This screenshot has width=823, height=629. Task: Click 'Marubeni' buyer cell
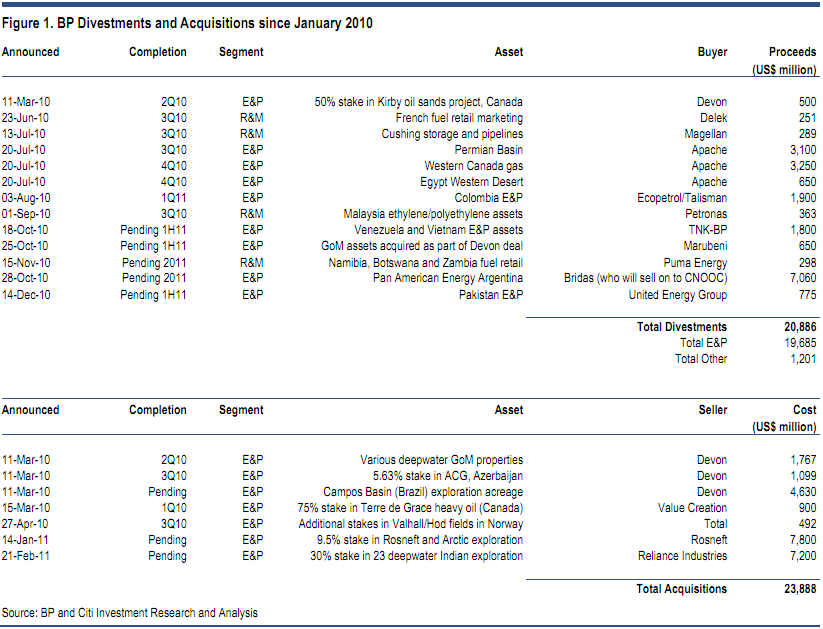coord(705,246)
